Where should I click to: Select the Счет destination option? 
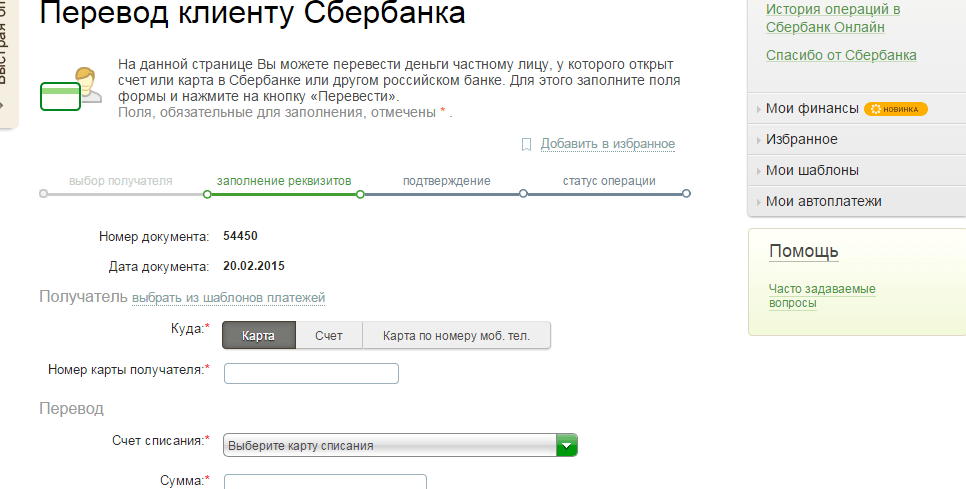click(x=329, y=336)
